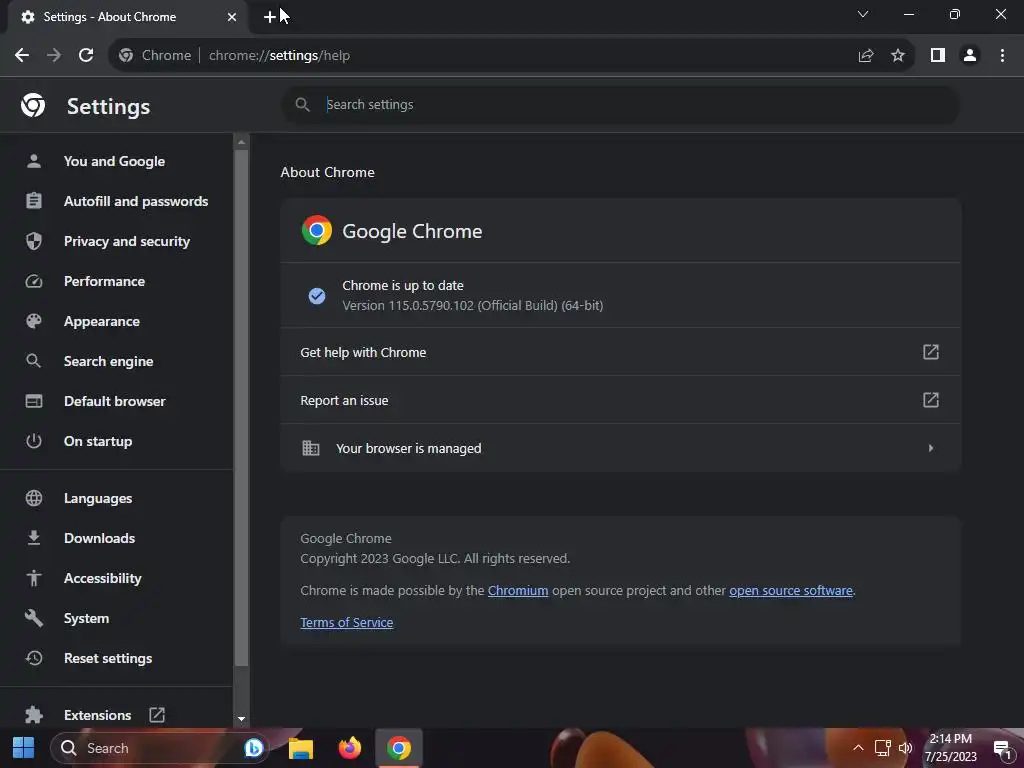Image resolution: width=1024 pixels, height=768 pixels.
Task: Open Report an issue link icon
Action: click(x=931, y=400)
